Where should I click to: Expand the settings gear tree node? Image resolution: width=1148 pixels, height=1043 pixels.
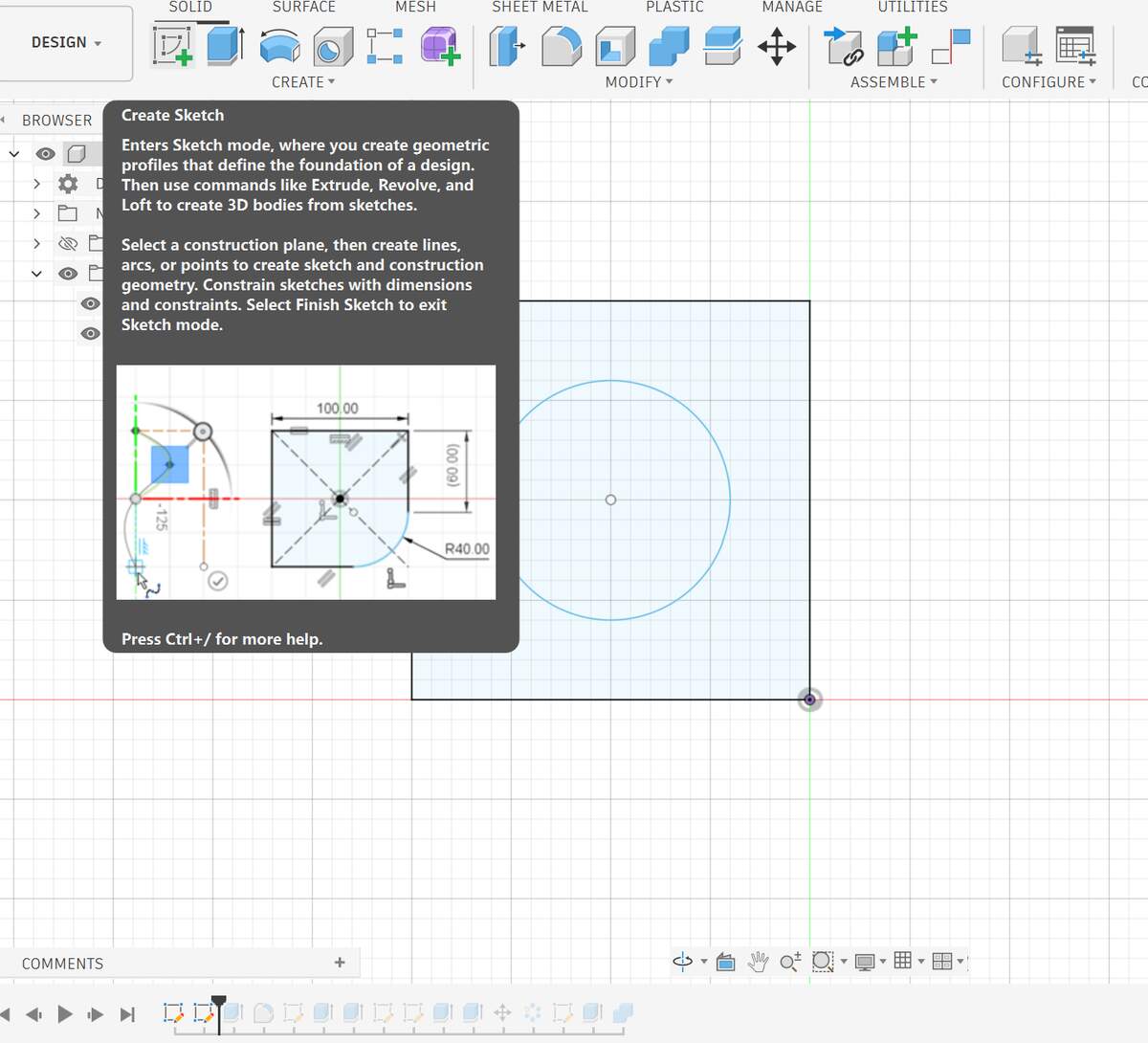click(x=36, y=184)
